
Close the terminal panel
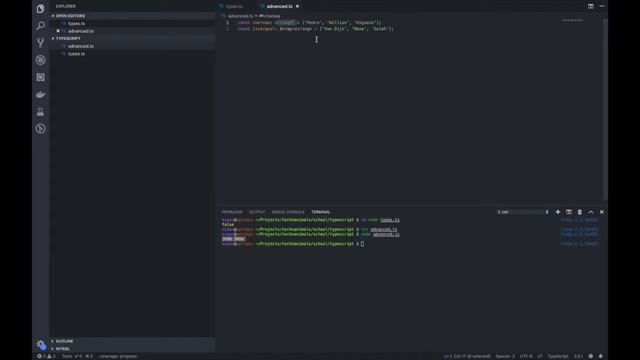coord(602,212)
